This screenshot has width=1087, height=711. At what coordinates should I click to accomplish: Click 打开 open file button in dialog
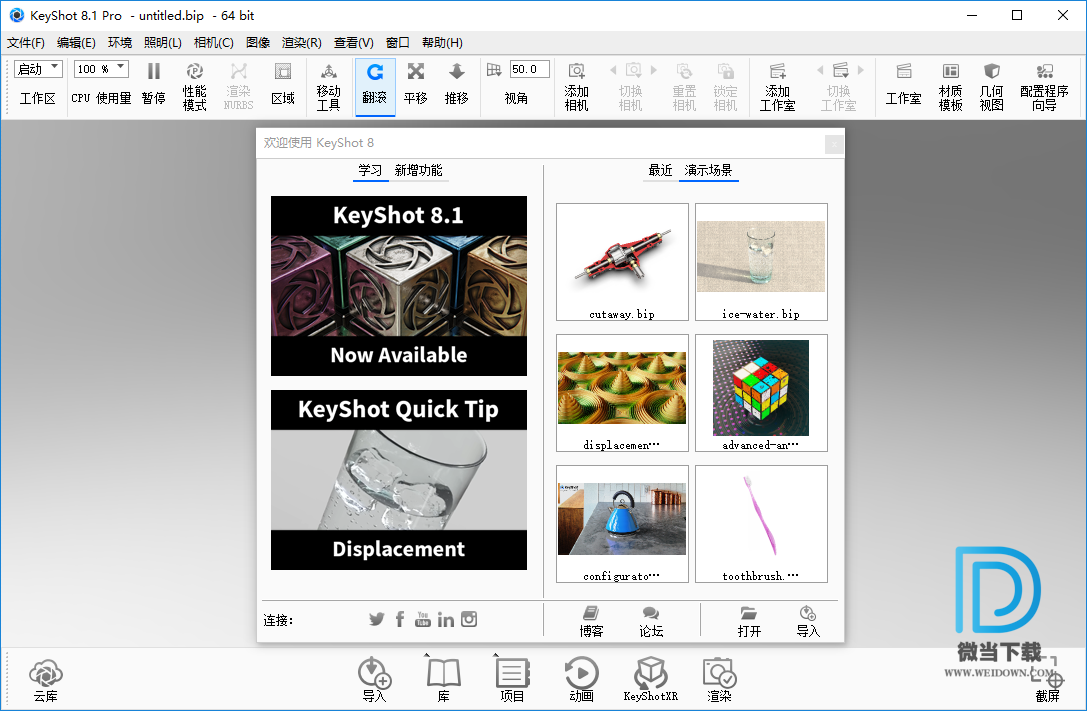point(749,622)
